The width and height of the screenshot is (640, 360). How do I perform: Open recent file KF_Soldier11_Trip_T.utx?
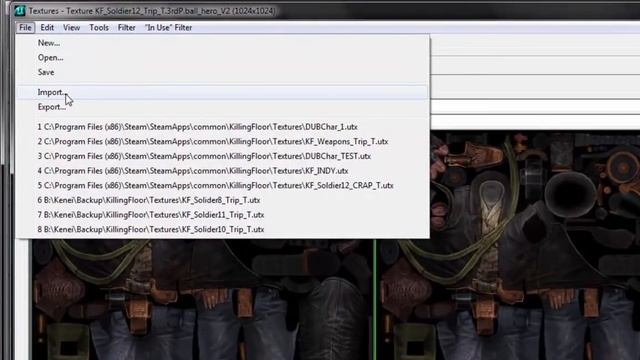[222, 215]
